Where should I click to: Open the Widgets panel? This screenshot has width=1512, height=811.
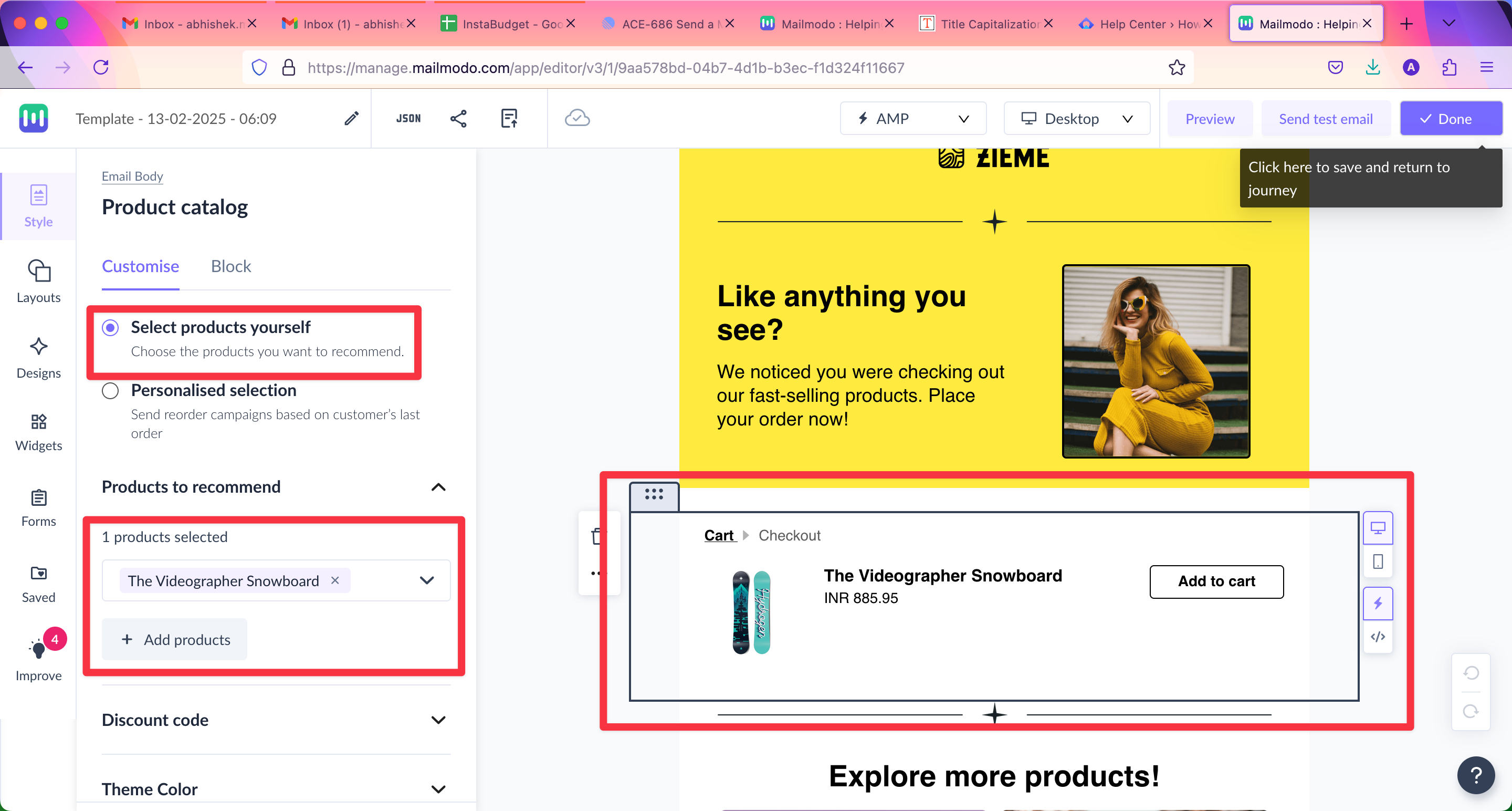coord(38,432)
